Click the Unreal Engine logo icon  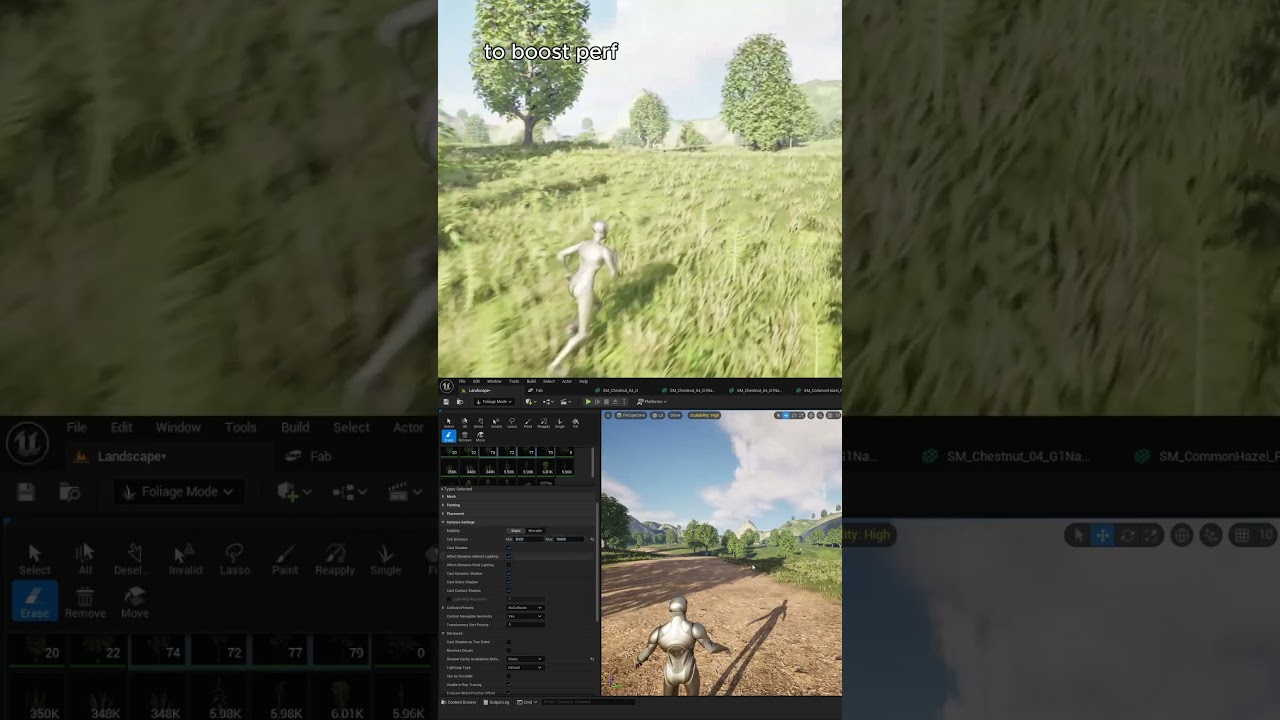[447, 386]
